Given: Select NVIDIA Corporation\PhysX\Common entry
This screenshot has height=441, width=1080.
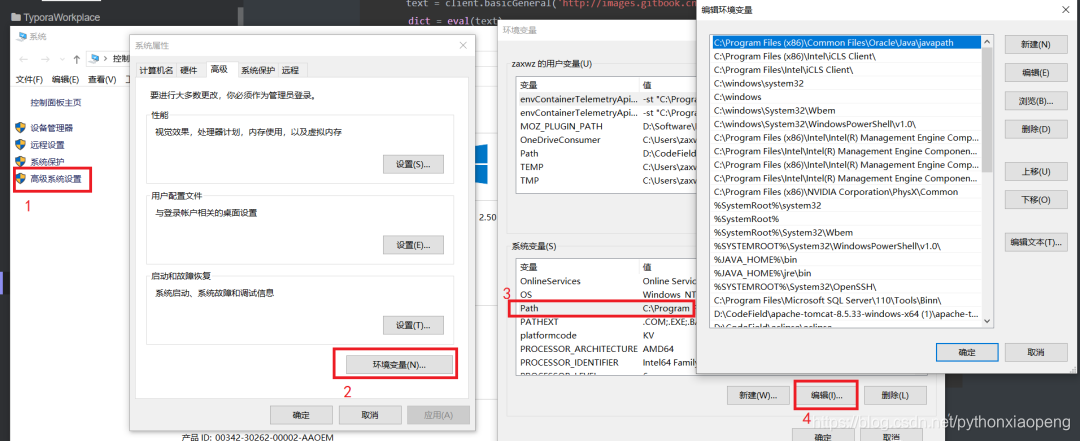Looking at the screenshot, I should pyautogui.click(x=846, y=192).
